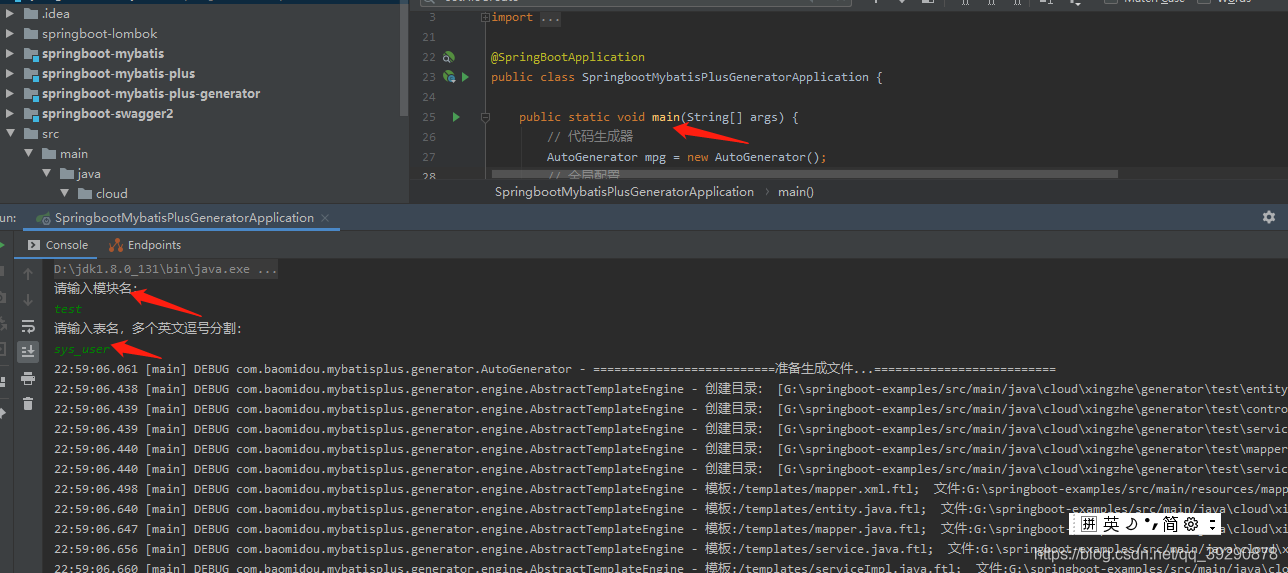Select SpringbootMybatisPlusGeneratorApplication run tab

coord(184,217)
